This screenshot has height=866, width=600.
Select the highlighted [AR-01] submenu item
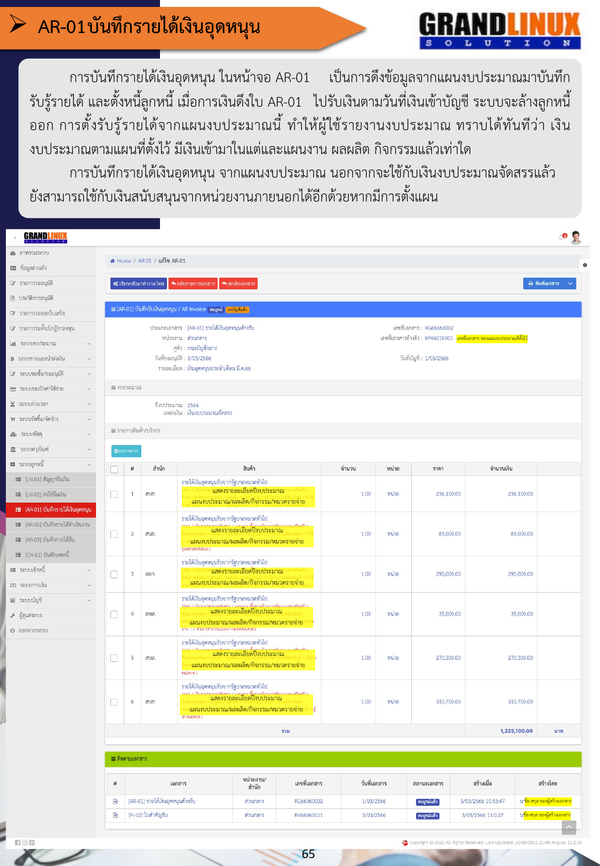click(51, 510)
